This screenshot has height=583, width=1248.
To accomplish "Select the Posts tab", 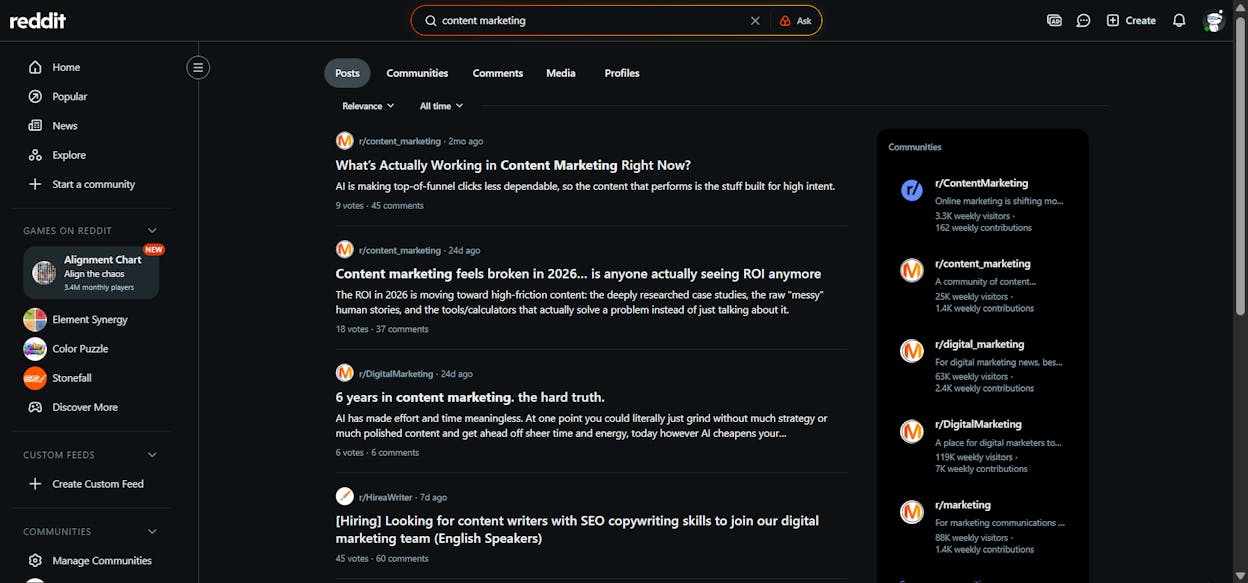I will pyautogui.click(x=347, y=73).
